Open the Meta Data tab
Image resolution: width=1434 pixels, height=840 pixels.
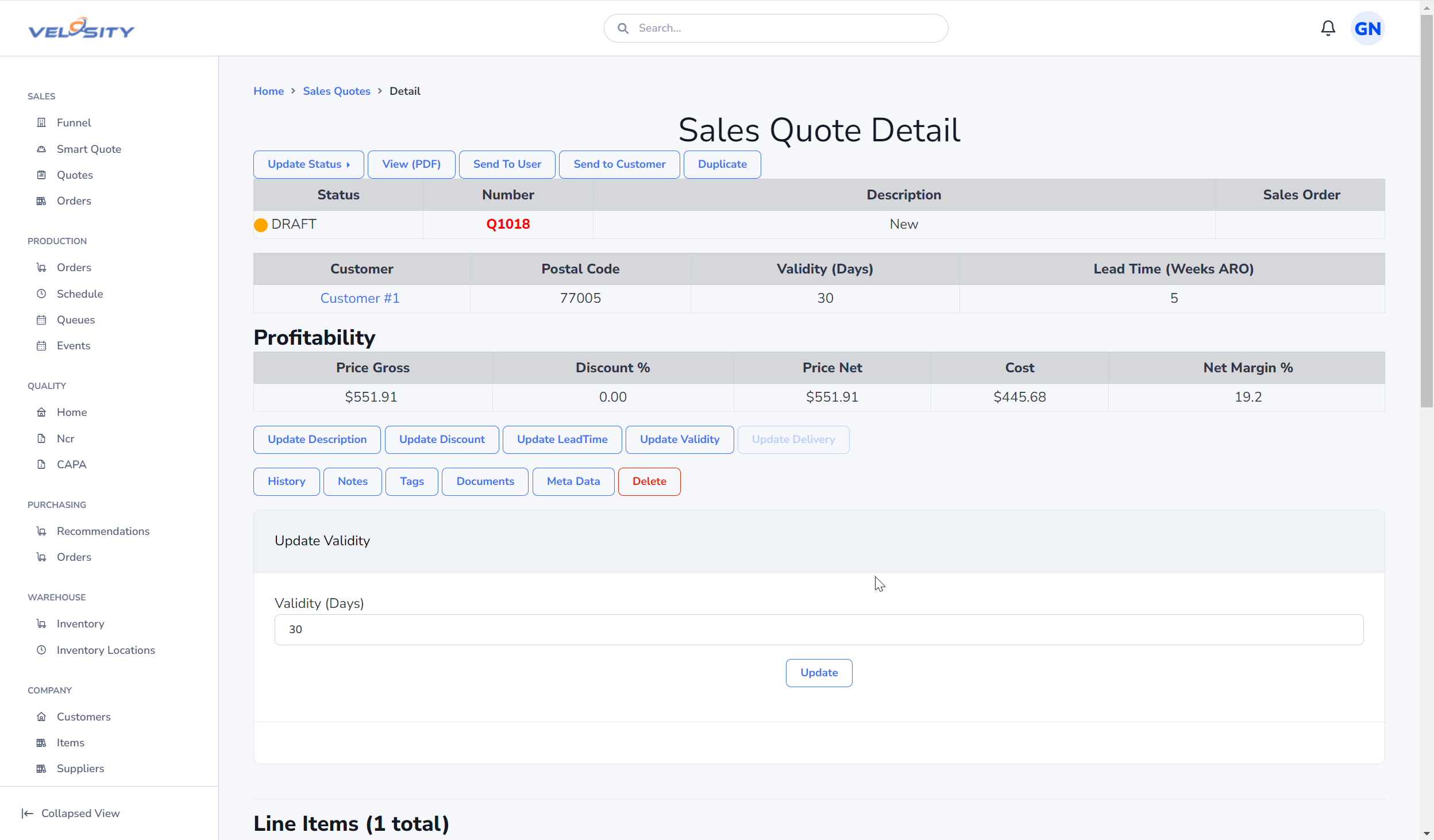[x=573, y=481]
